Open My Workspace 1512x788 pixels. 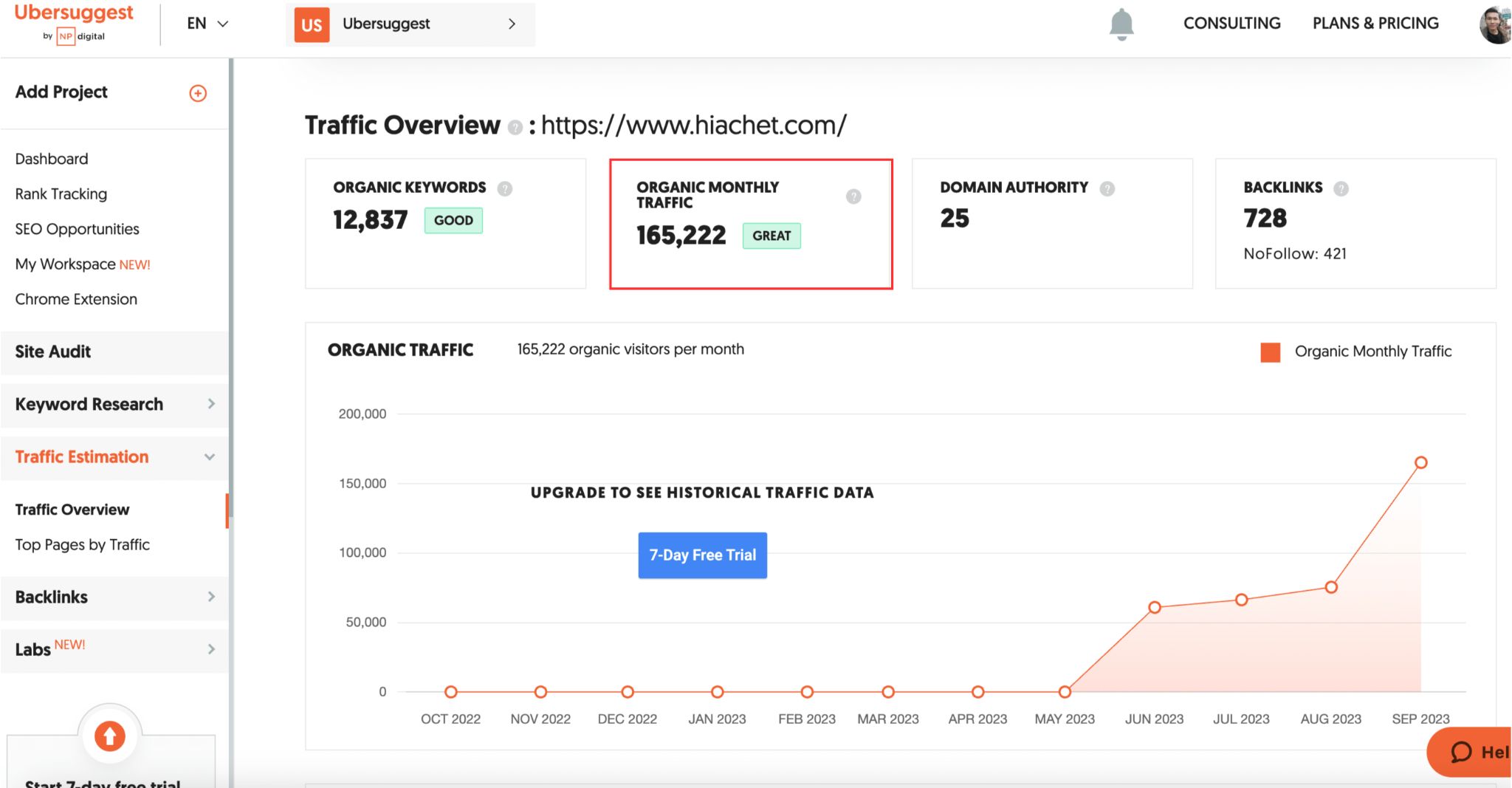coord(83,264)
